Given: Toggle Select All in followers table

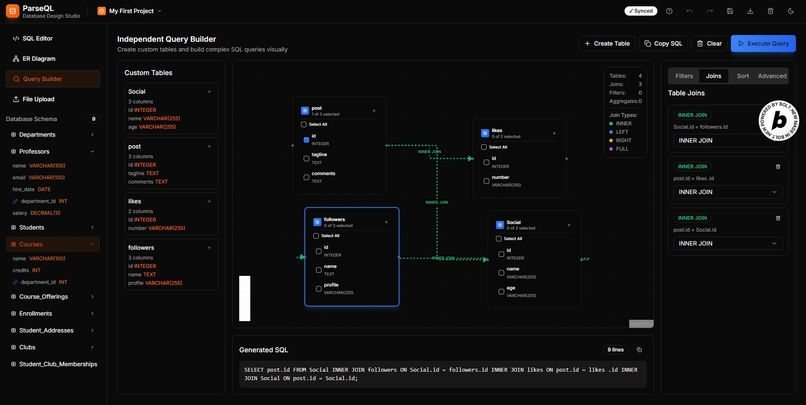Looking at the screenshot, I should (316, 236).
